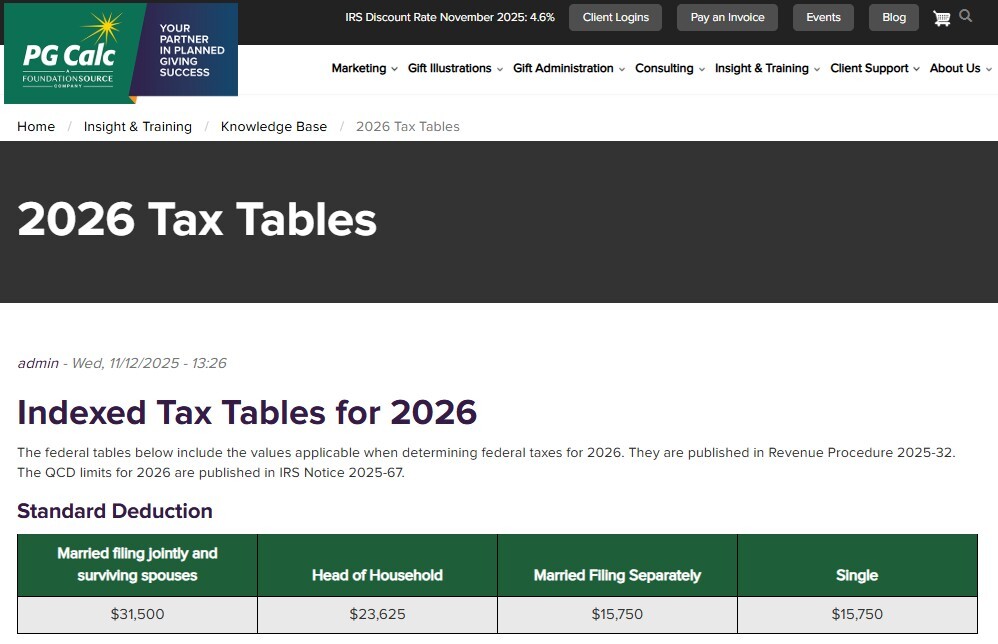
Task: Expand the About Us dropdown chevron
Action: click(989, 69)
